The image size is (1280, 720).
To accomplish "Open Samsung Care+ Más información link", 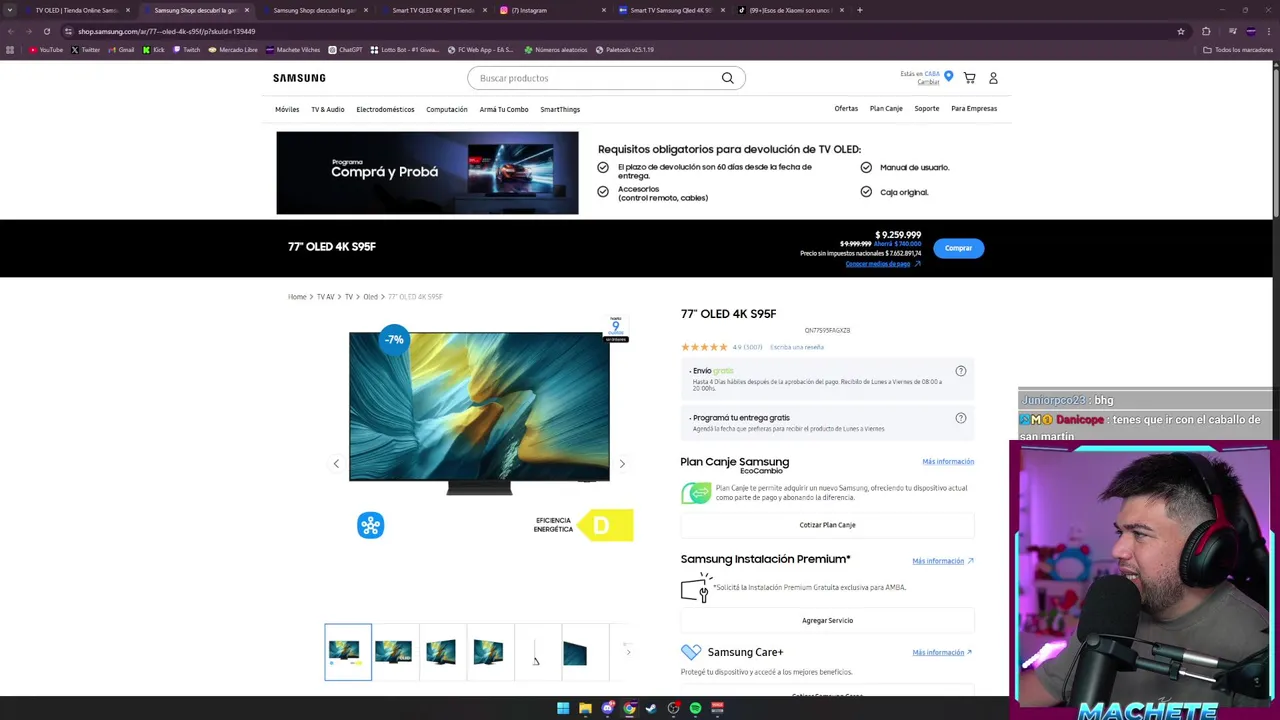I will click(942, 652).
